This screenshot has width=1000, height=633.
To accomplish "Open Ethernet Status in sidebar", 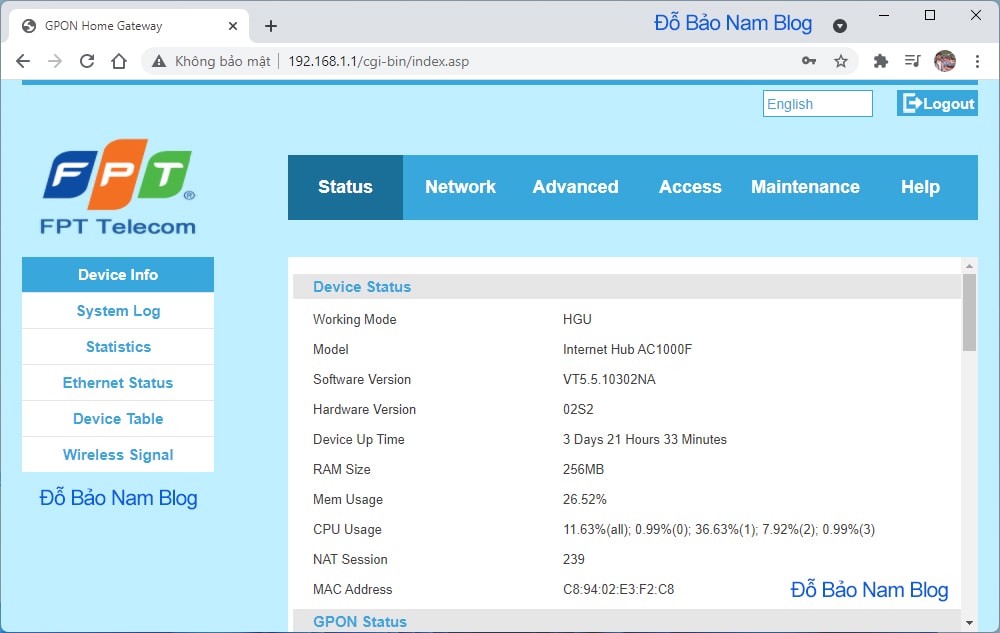I will (x=118, y=383).
